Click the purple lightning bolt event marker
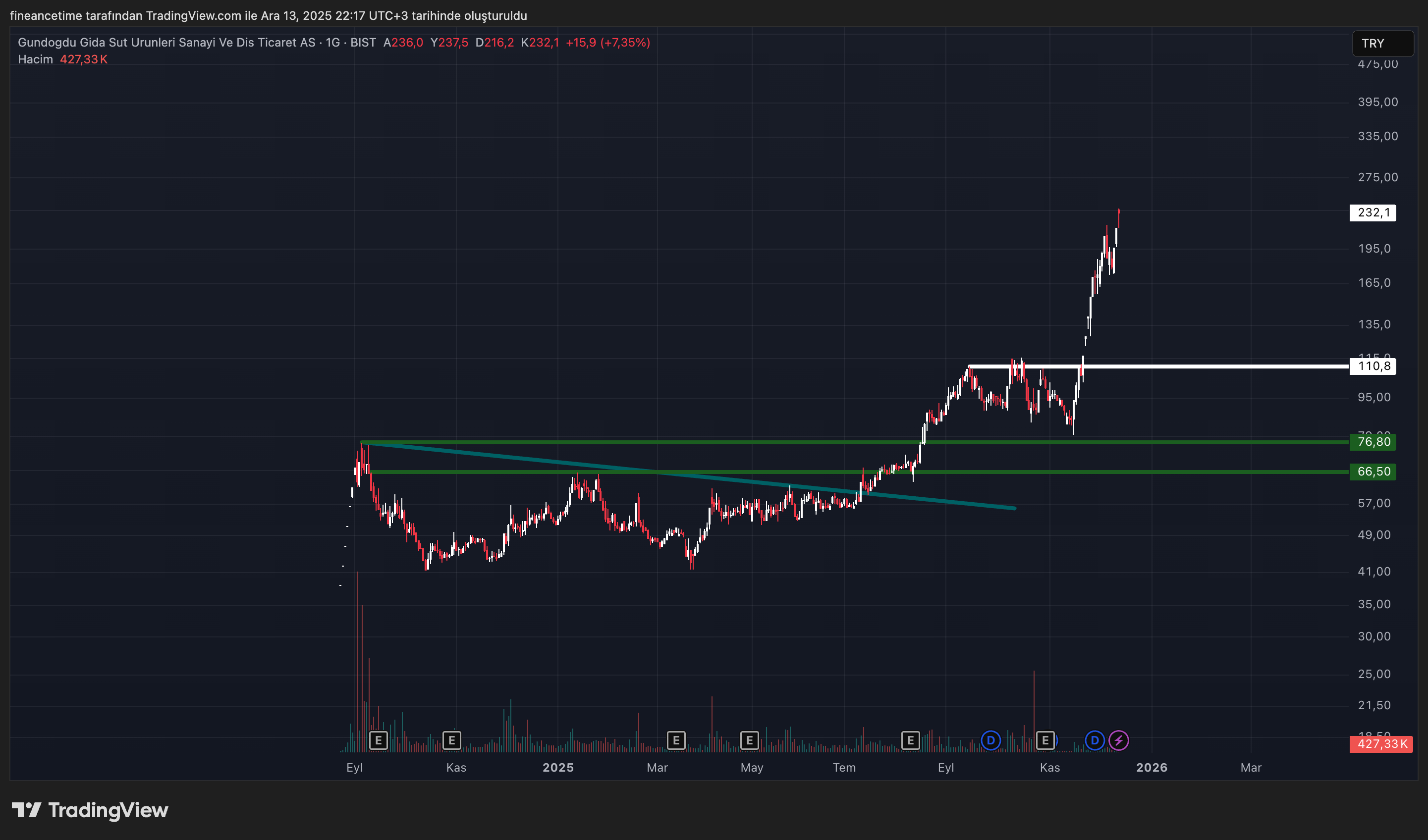Image resolution: width=1428 pixels, height=840 pixels. (1118, 740)
